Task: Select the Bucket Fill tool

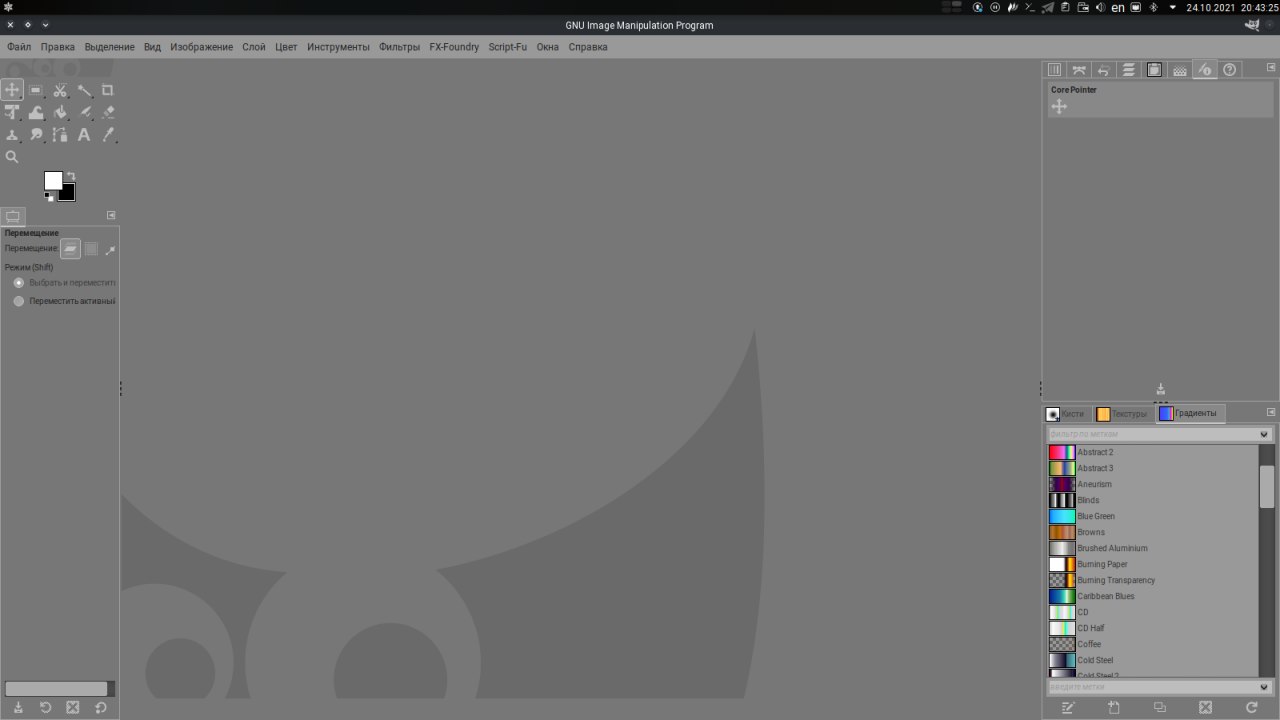Action: tap(60, 112)
